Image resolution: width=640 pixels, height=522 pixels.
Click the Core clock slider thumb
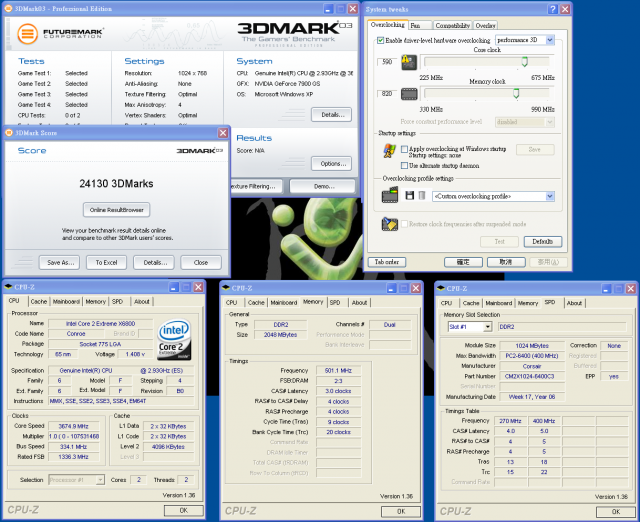tap(524, 62)
